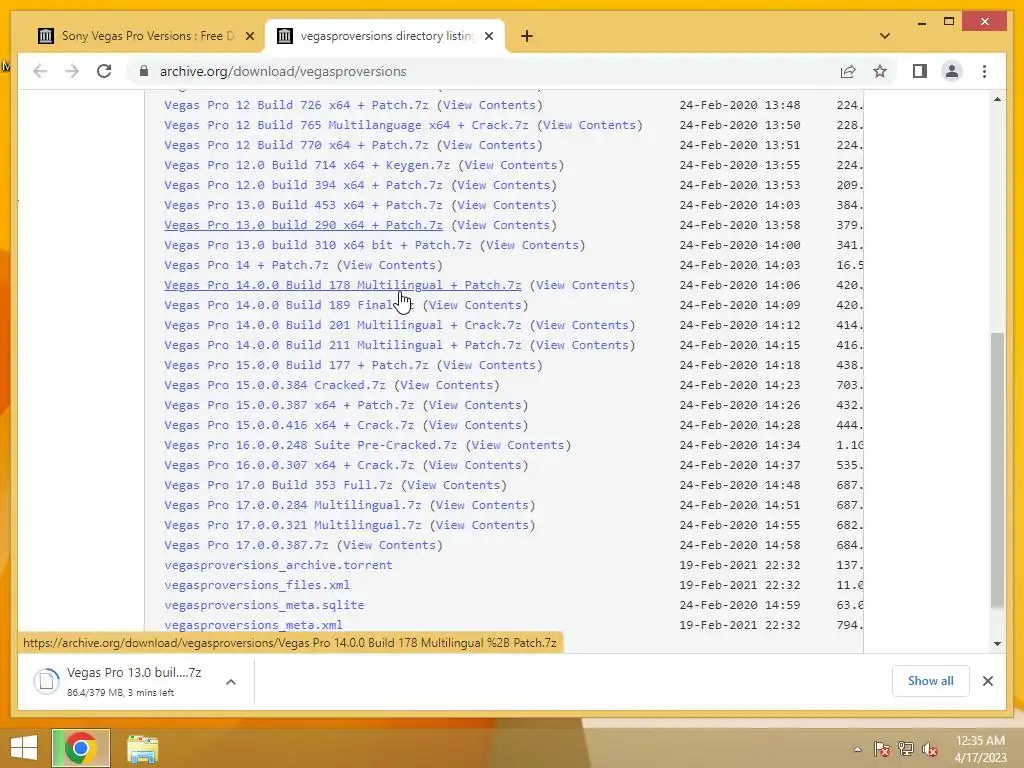This screenshot has height=768, width=1024.
Task: Download Vegas Pro 13.0 Build 453 x64 + Patch.7z
Action: click(x=304, y=205)
